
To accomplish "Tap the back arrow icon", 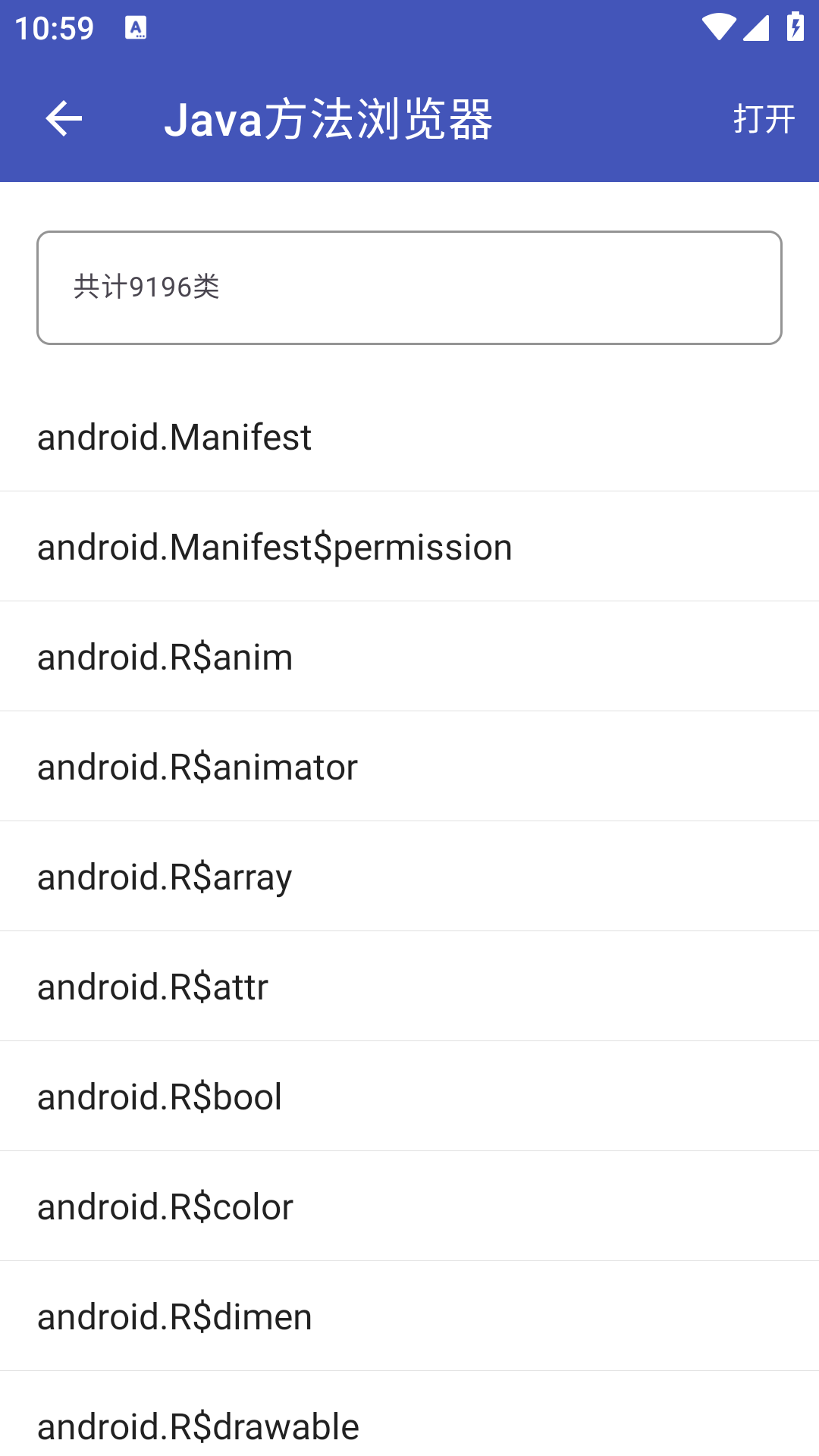I will click(x=64, y=119).
